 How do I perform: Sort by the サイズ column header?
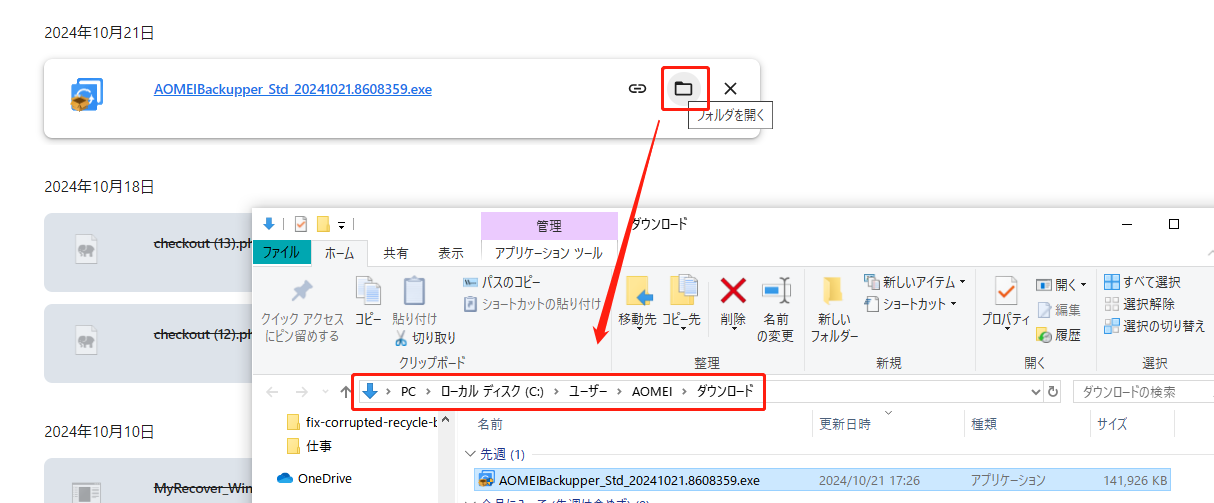(x=1112, y=424)
